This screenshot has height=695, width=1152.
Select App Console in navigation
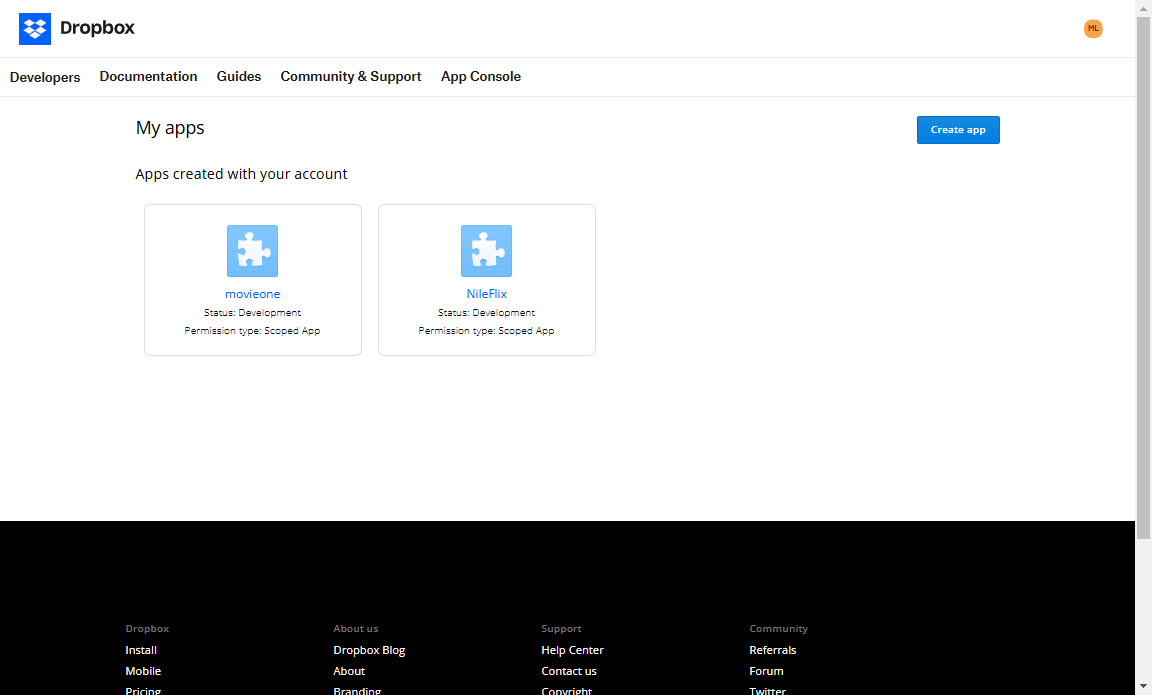tap(480, 76)
